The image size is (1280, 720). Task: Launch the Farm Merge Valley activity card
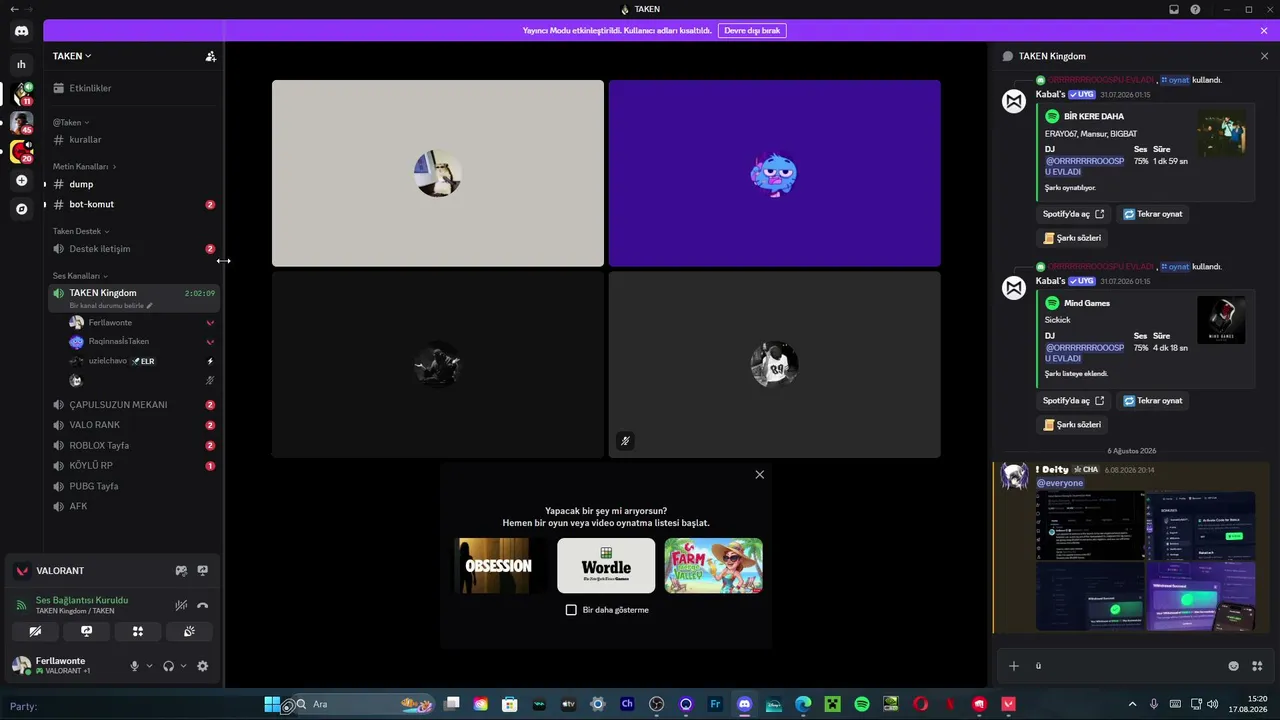[713, 566]
